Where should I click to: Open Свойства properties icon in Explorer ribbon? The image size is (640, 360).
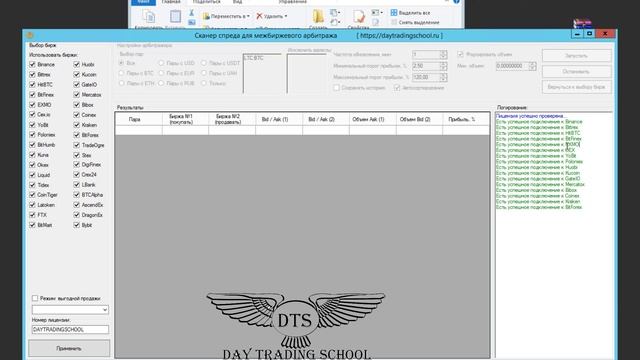click(358, 17)
